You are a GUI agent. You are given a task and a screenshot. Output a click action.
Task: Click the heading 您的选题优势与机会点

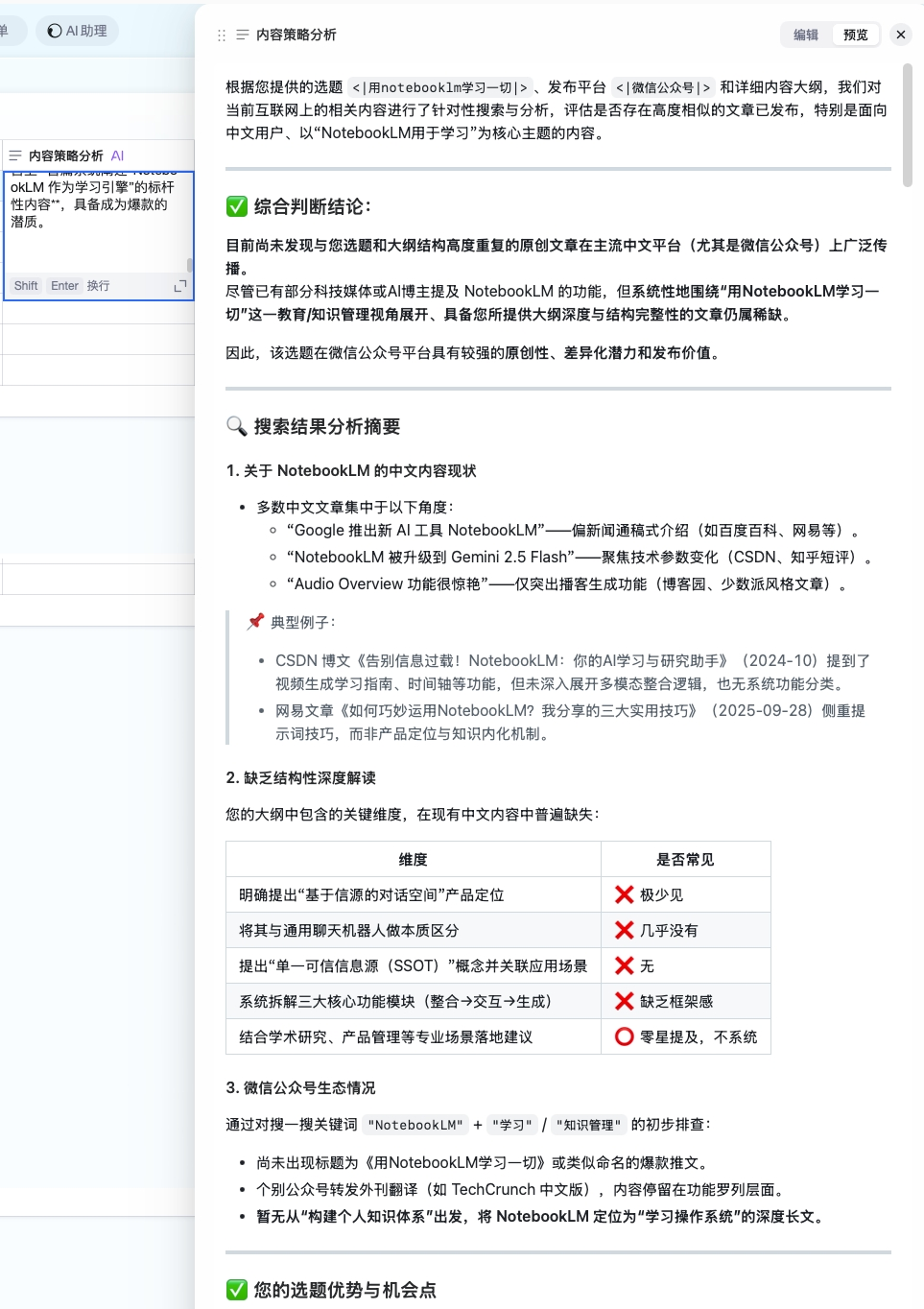point(344,1290)
